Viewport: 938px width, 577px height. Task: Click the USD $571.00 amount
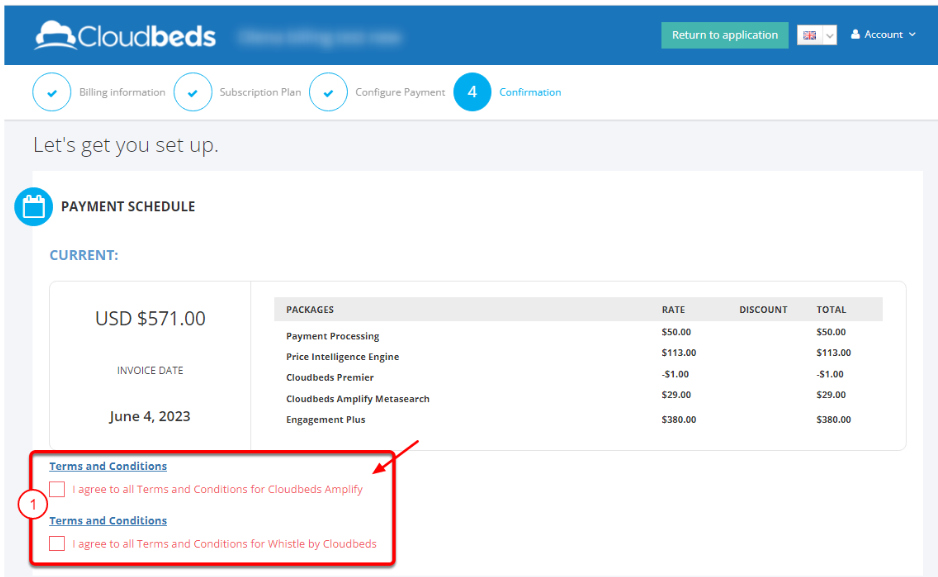click(150, 319)
